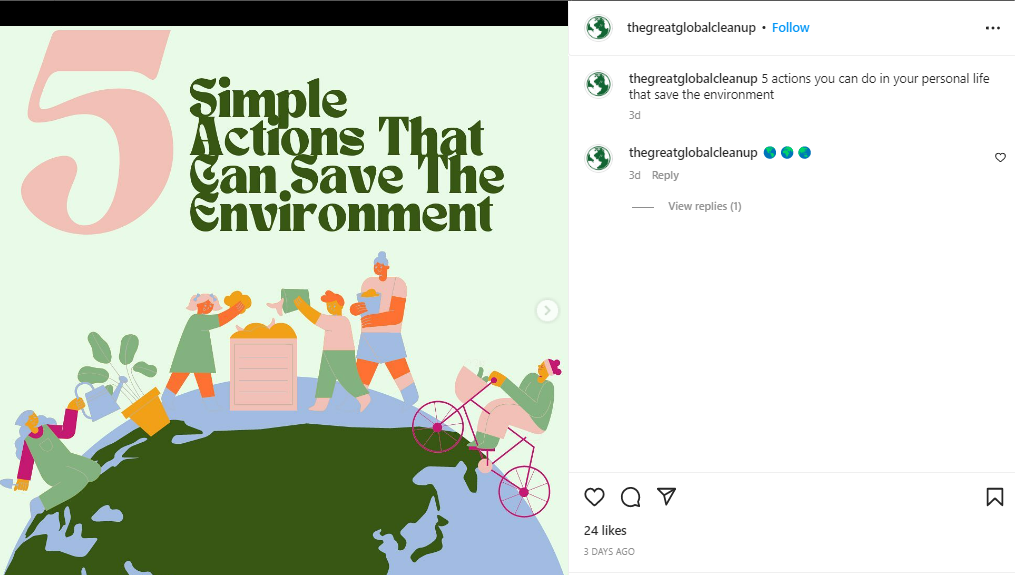The width and height of the screenshot is (1015, 575).
Task: Open the thegreatglobalcleanup username in the header
Action: tap(691, 28)
